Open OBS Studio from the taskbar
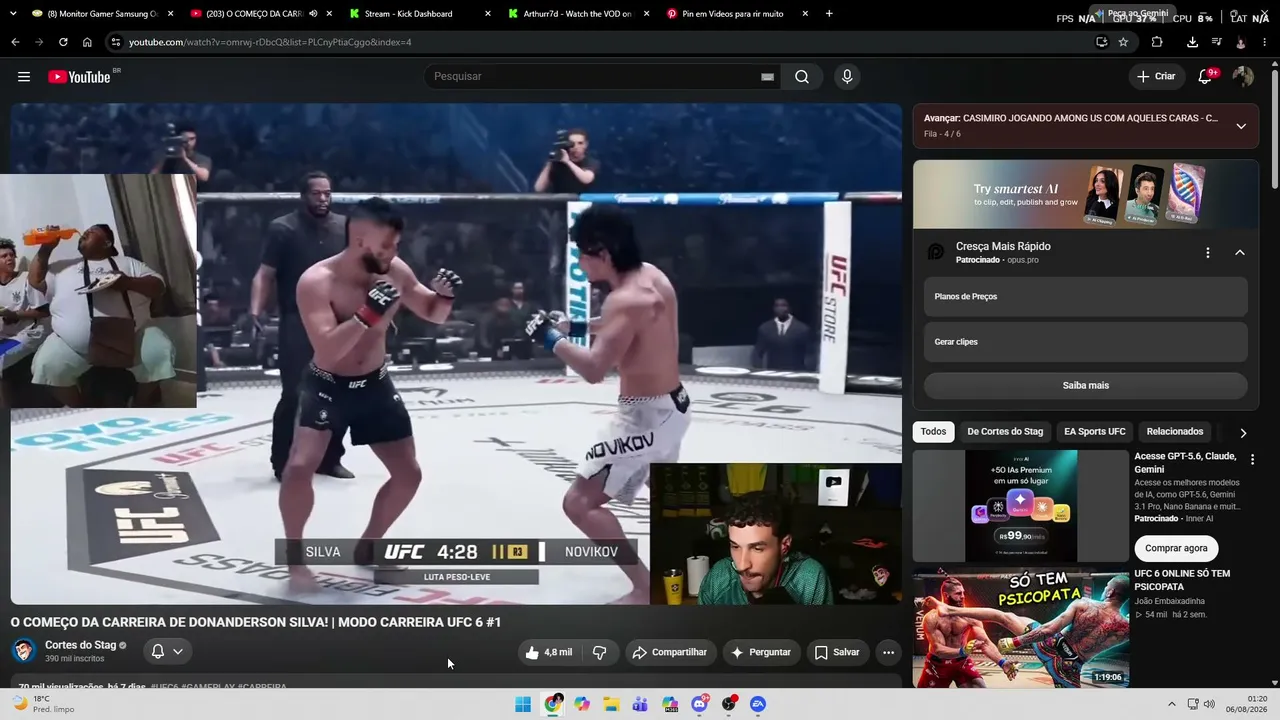 click(729, 704)
